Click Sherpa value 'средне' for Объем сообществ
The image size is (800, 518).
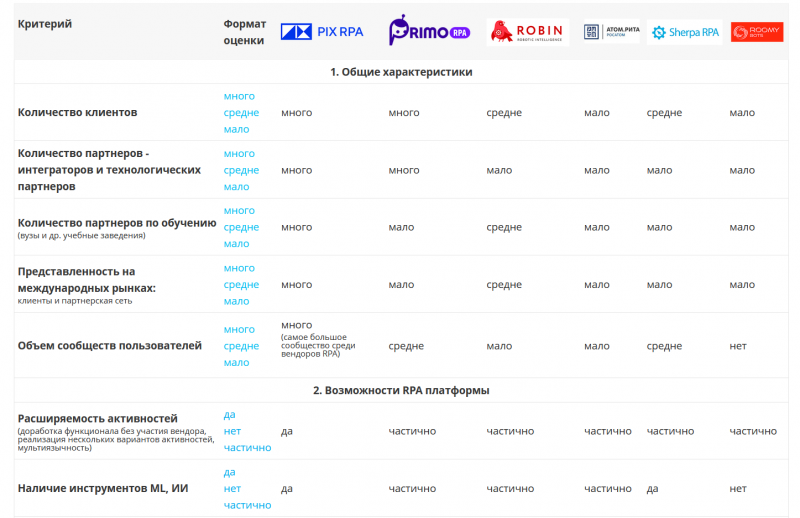pyautogui.click(x=664, y=346)
